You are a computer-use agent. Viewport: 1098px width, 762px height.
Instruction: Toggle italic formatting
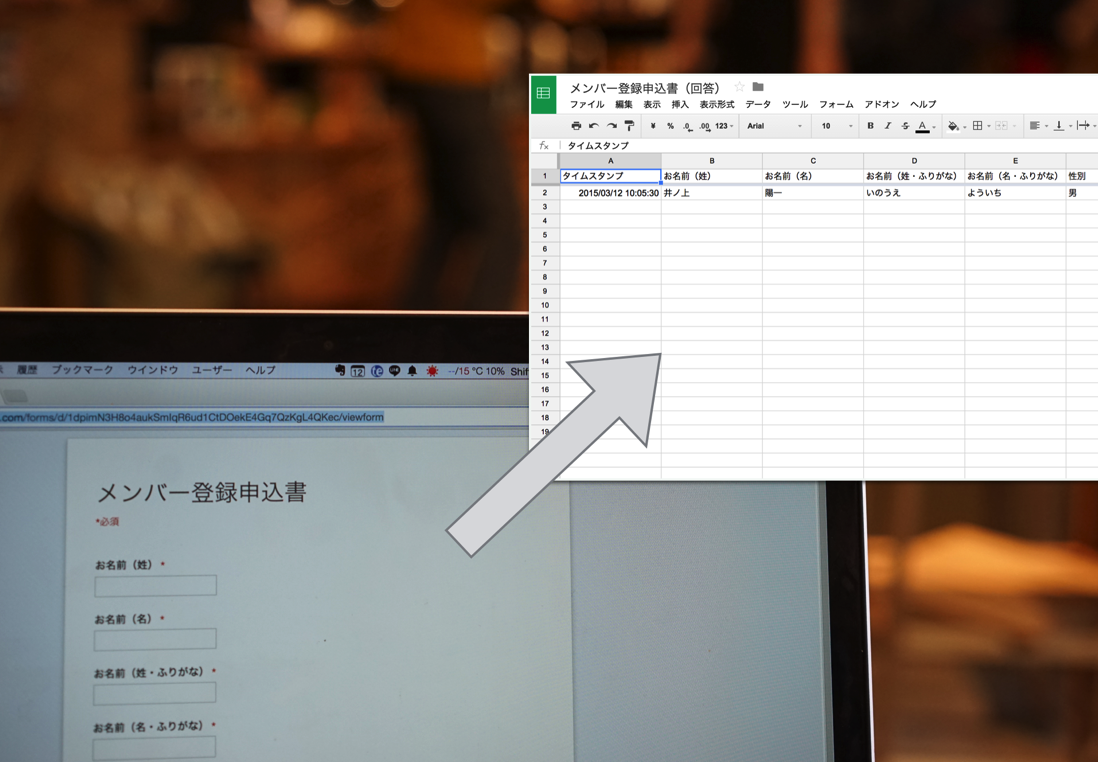point(888,126)
